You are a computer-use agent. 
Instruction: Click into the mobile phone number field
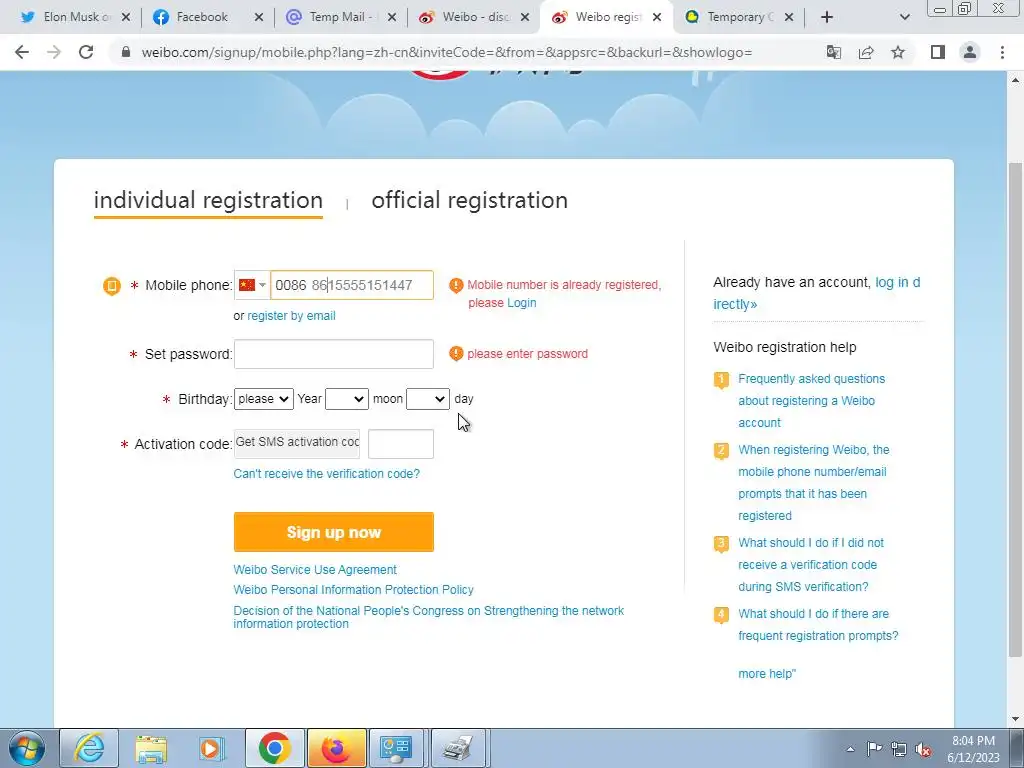pyautogui.click(x=352, y=285)
